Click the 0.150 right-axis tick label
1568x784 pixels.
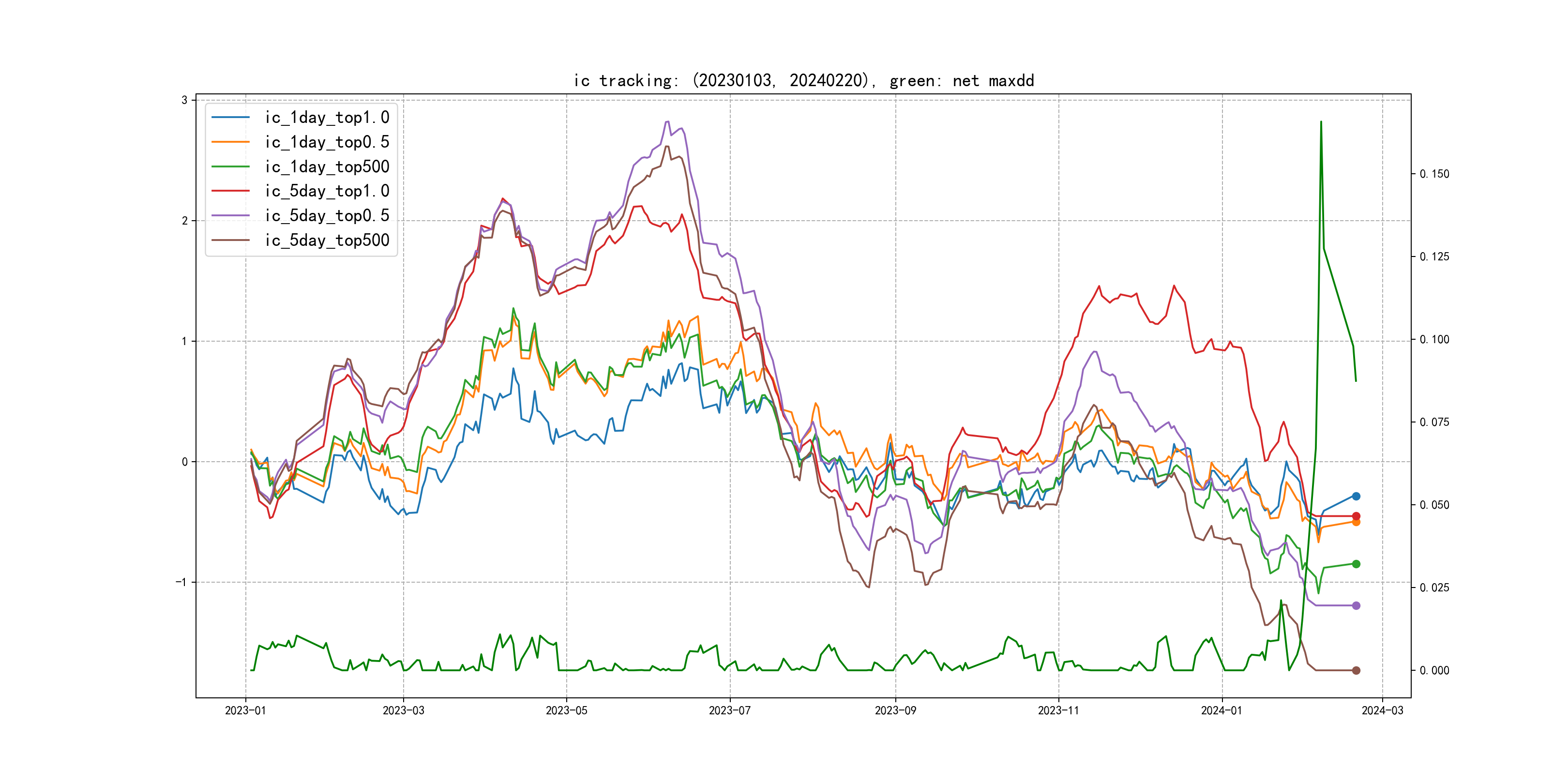1434,174
